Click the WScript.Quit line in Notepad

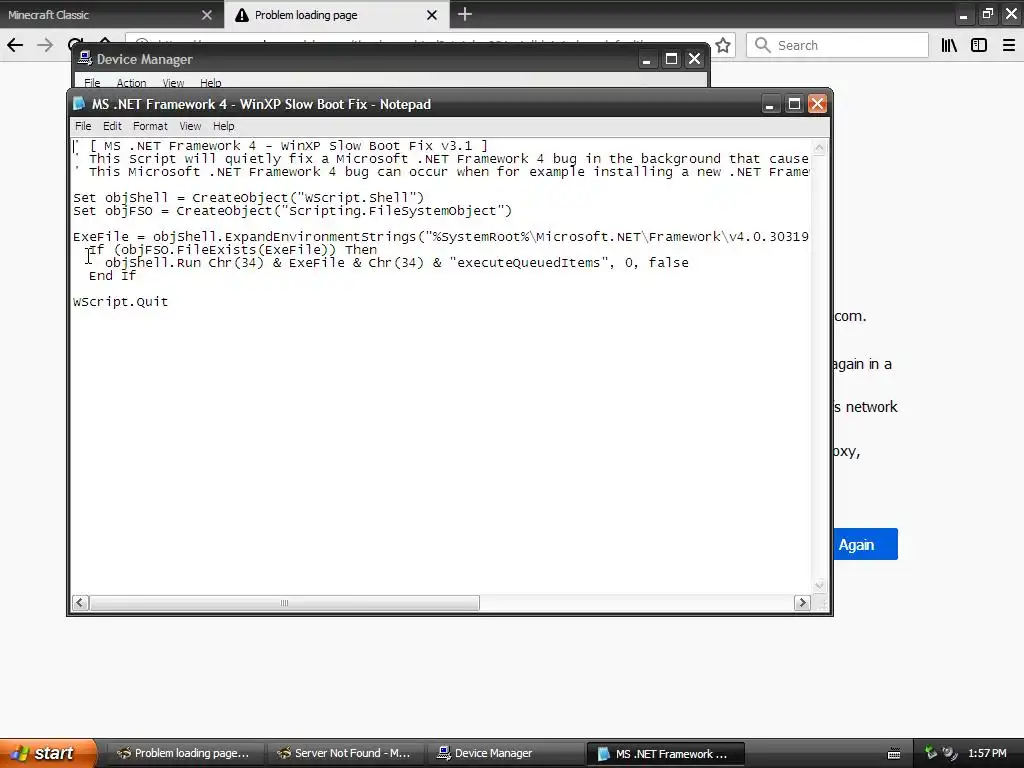point(120,302)
